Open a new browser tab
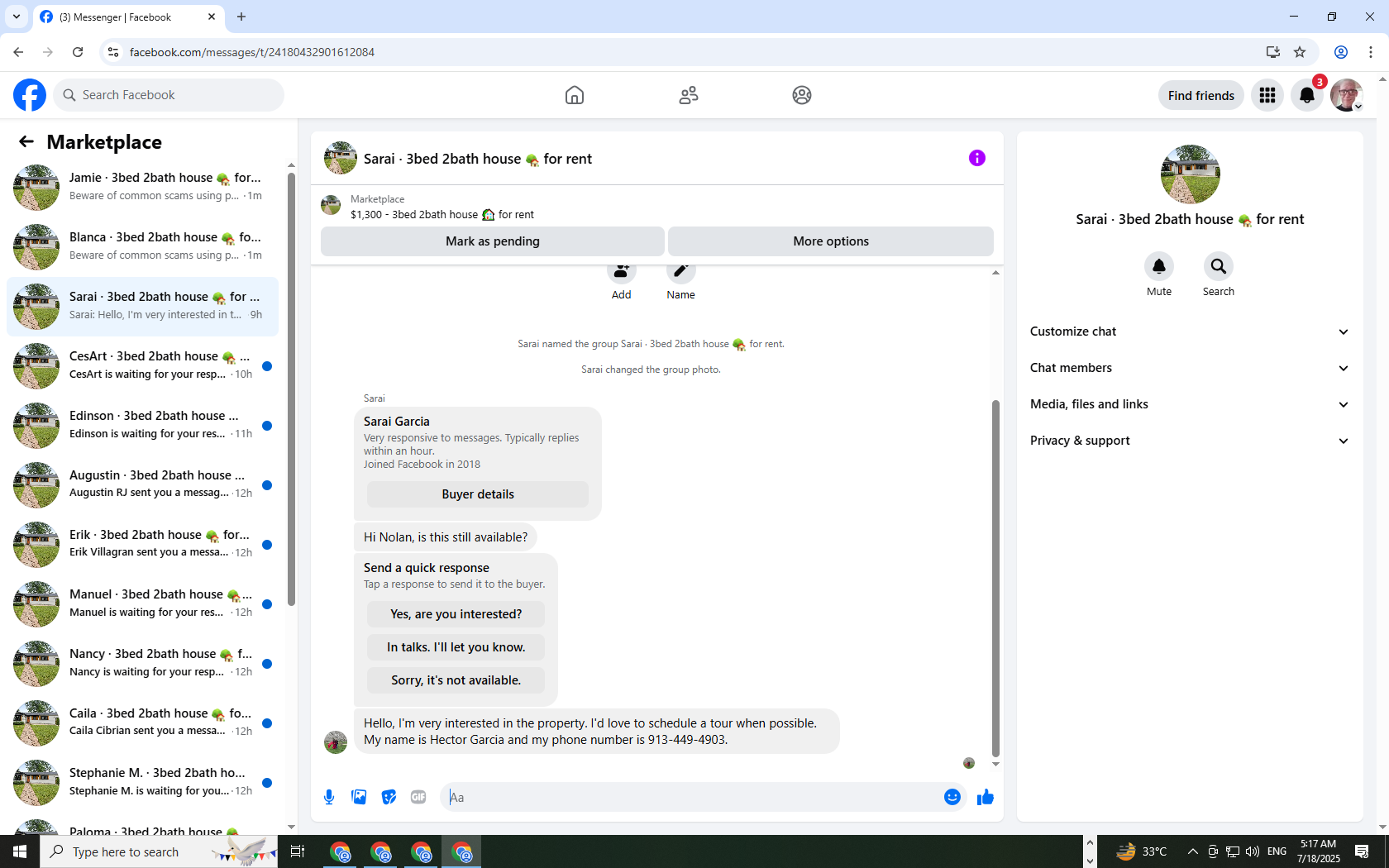The image size is (1389, 868). [241, 17]
